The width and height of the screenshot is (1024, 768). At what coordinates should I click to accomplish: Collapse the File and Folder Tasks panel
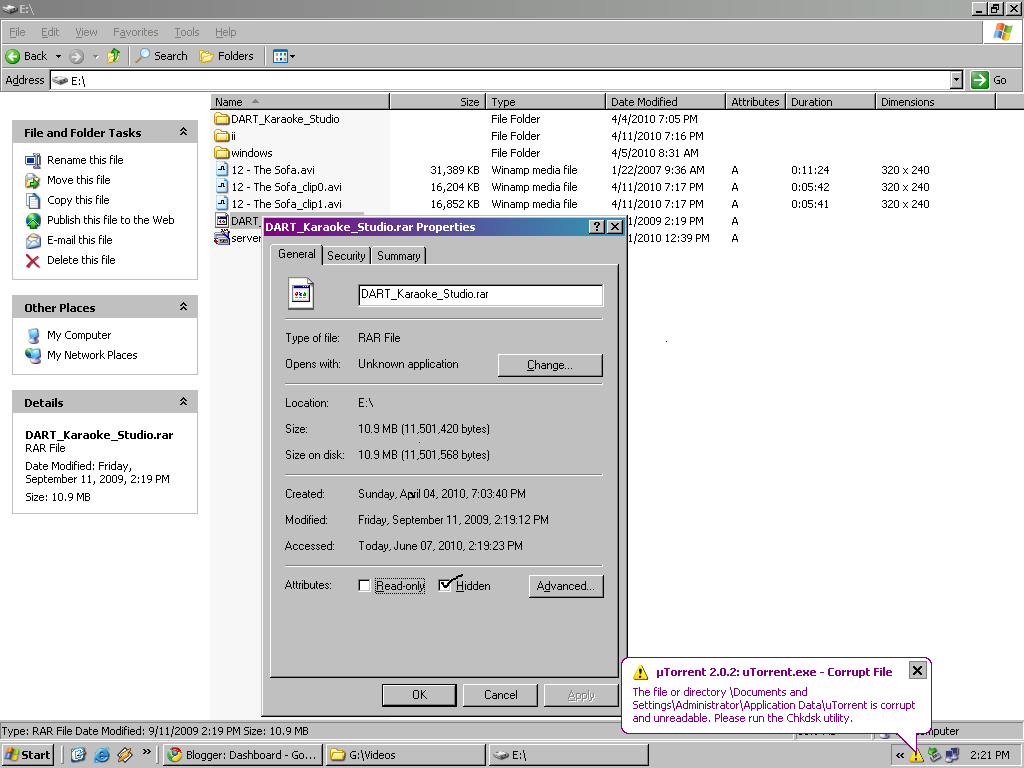tap(184, 132)
